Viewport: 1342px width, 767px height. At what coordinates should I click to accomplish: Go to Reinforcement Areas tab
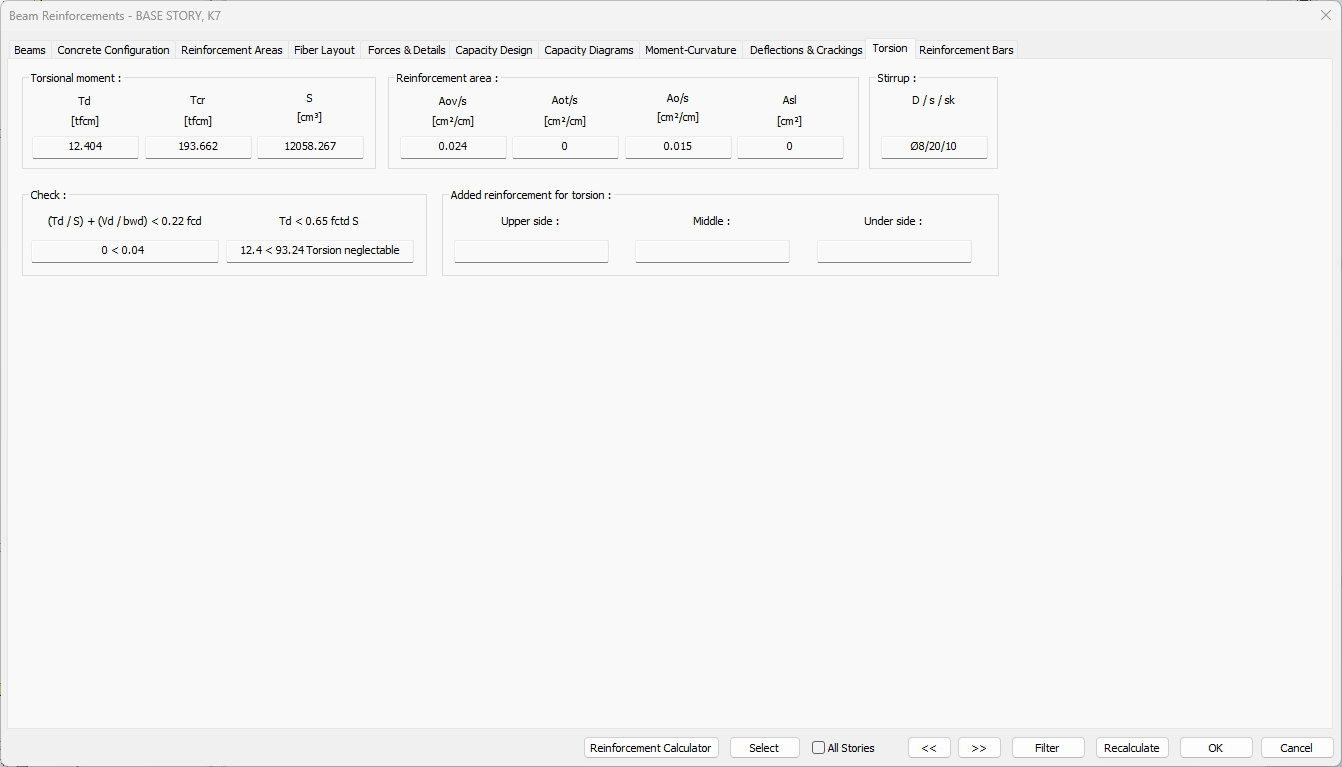pos(231,50)
